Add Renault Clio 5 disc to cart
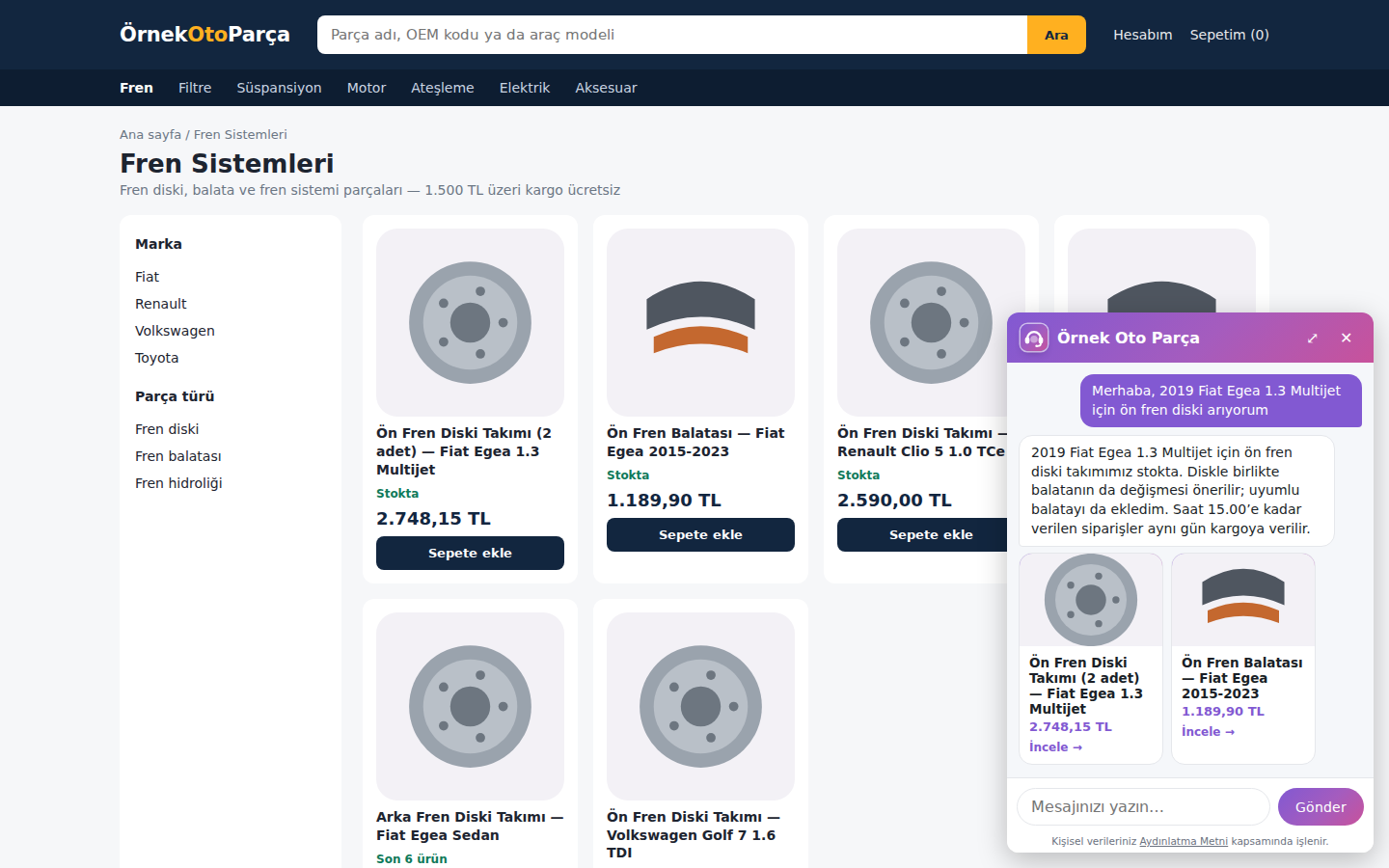Viewport: 1389px width, 868px height. pos(921,535)
